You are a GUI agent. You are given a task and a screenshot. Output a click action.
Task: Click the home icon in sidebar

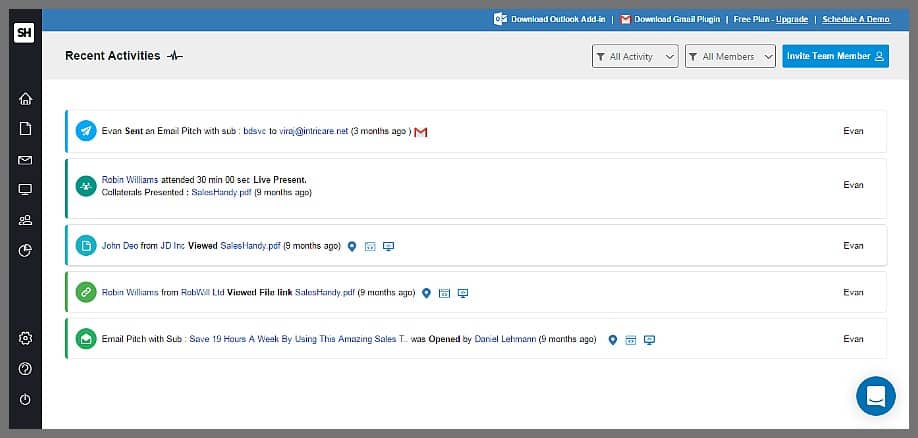[25, 99]
